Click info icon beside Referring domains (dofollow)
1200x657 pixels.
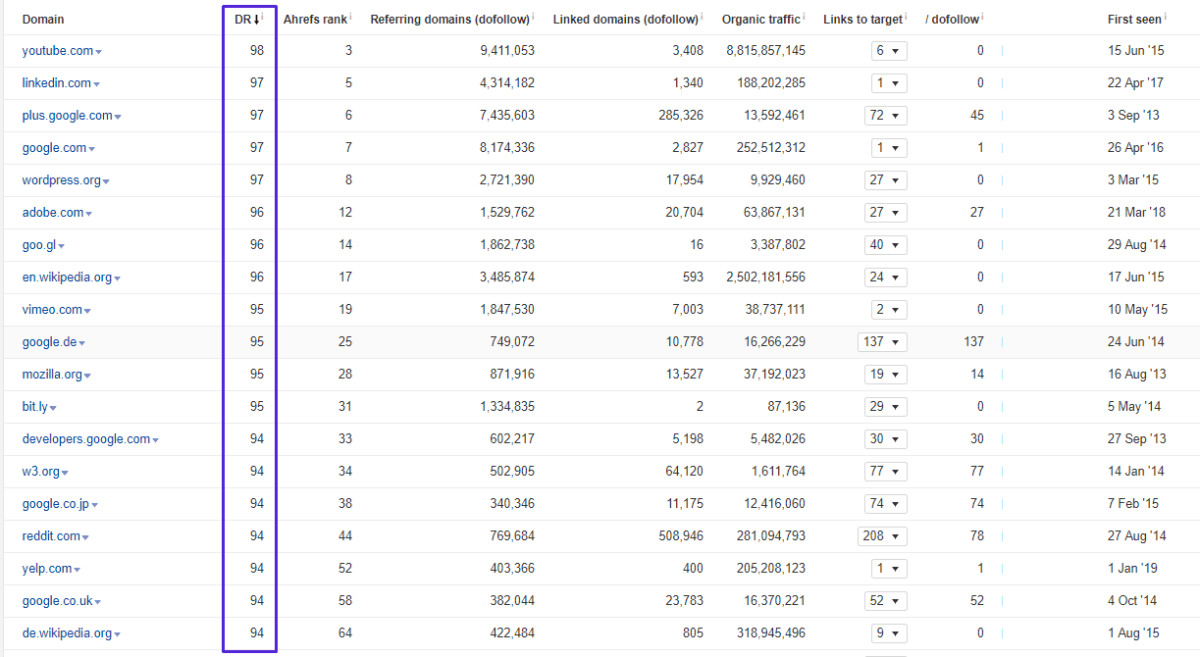click(x=533, y=17)
